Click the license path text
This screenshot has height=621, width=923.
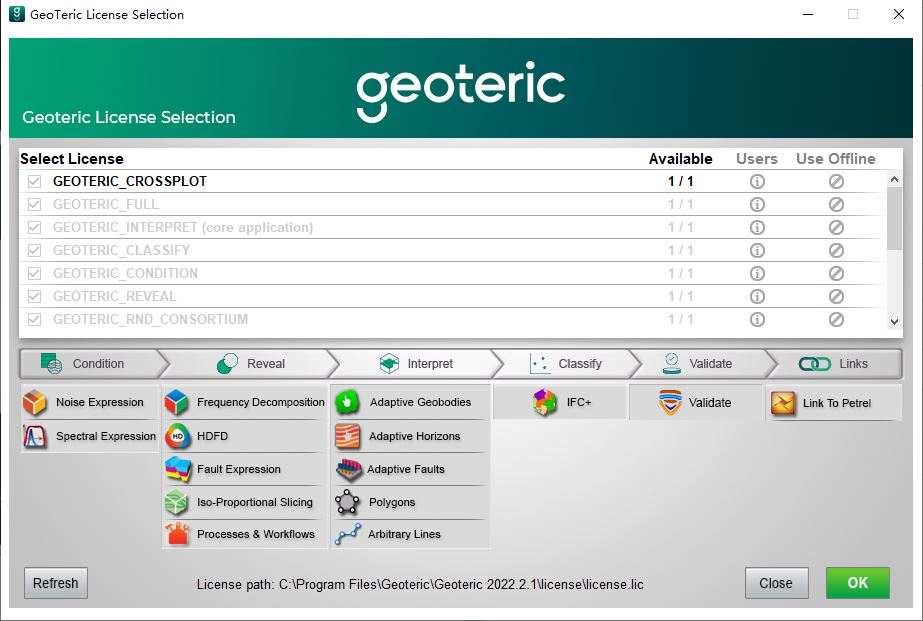(x=420, y=585)
